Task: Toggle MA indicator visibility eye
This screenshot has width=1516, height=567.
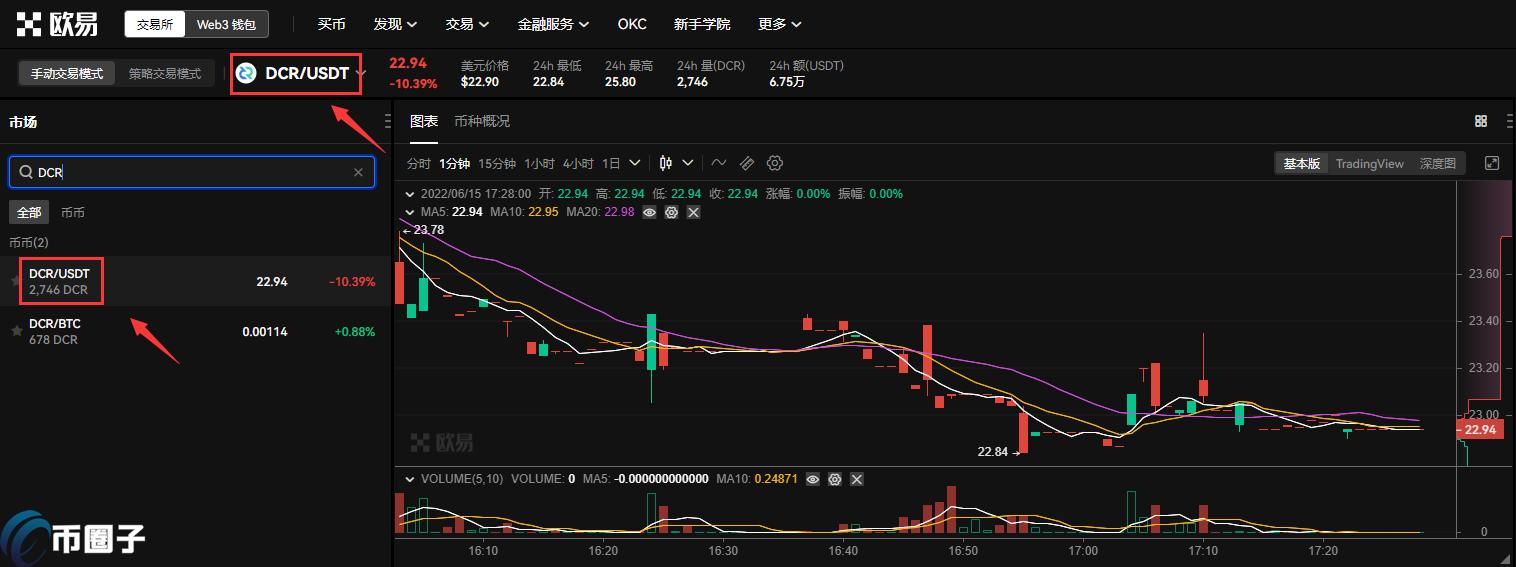Action: [x=650, y=212]
